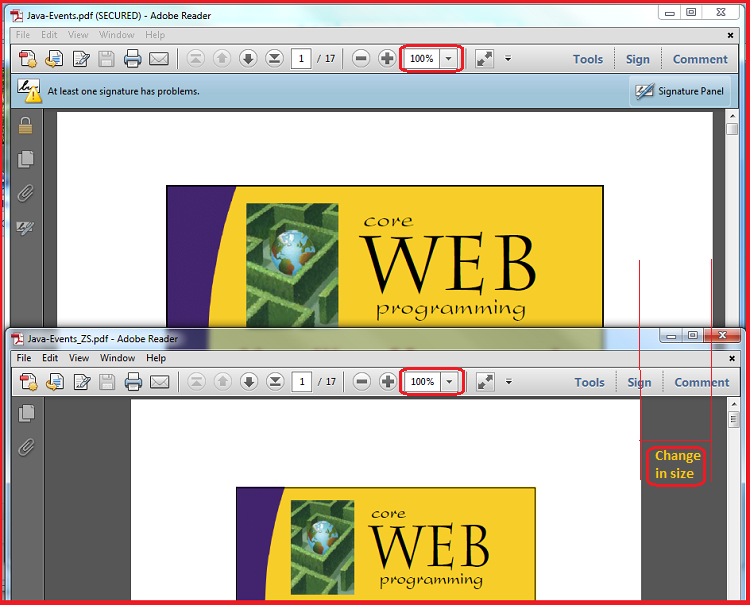Click Create PDF icon in Java-Events_ZS.pdf window
Screen dimensions: 750x605
[x=28, y=382]
